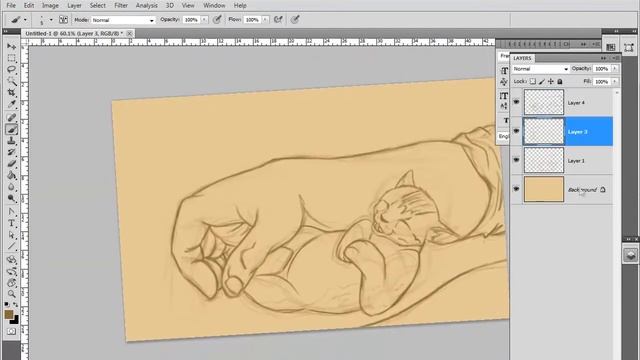This screenshot has height=360, width=640.
Task: Select the Zoom magnifier tool
Action: click(11, 294)
